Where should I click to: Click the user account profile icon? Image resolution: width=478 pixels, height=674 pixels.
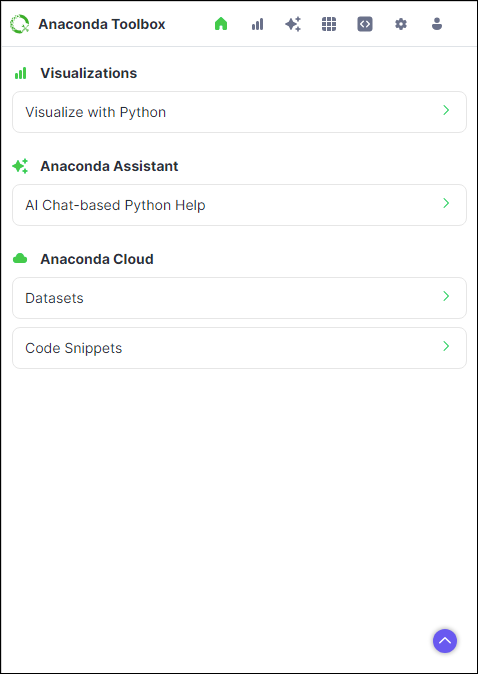[x=437, y=24]
